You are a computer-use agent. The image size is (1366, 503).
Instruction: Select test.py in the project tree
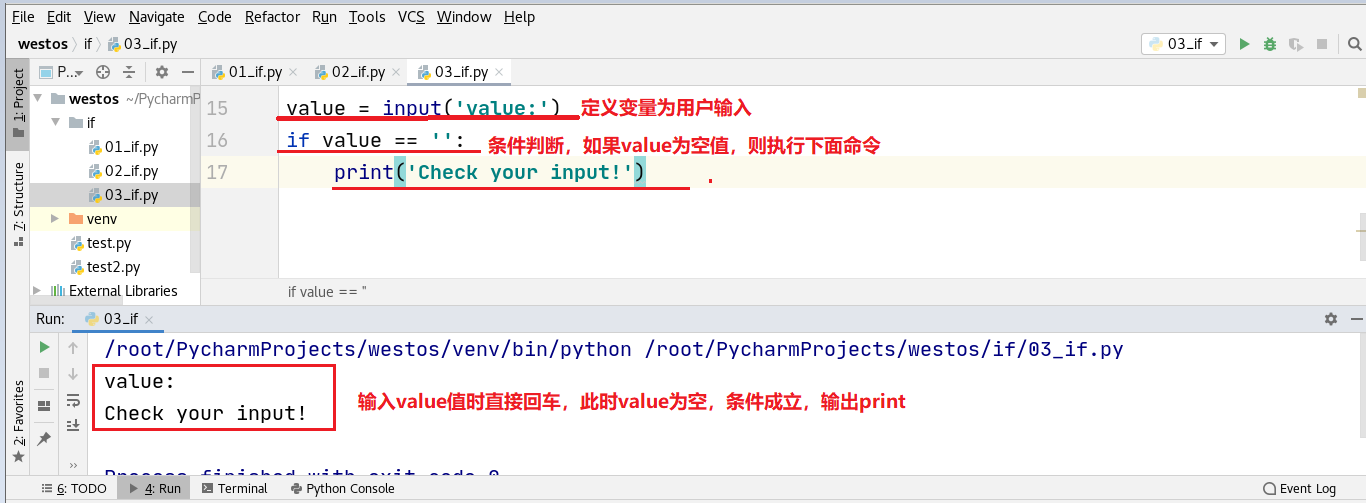100,243
